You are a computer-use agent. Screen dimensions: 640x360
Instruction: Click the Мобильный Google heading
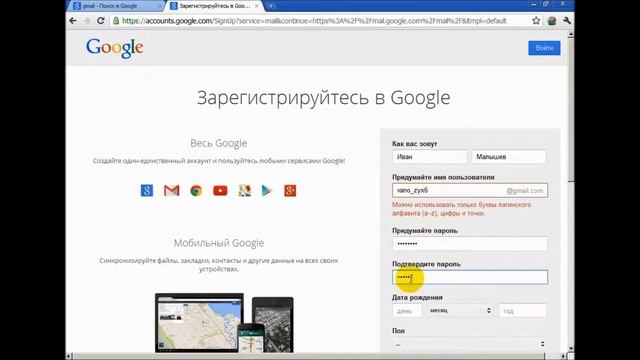219,243
